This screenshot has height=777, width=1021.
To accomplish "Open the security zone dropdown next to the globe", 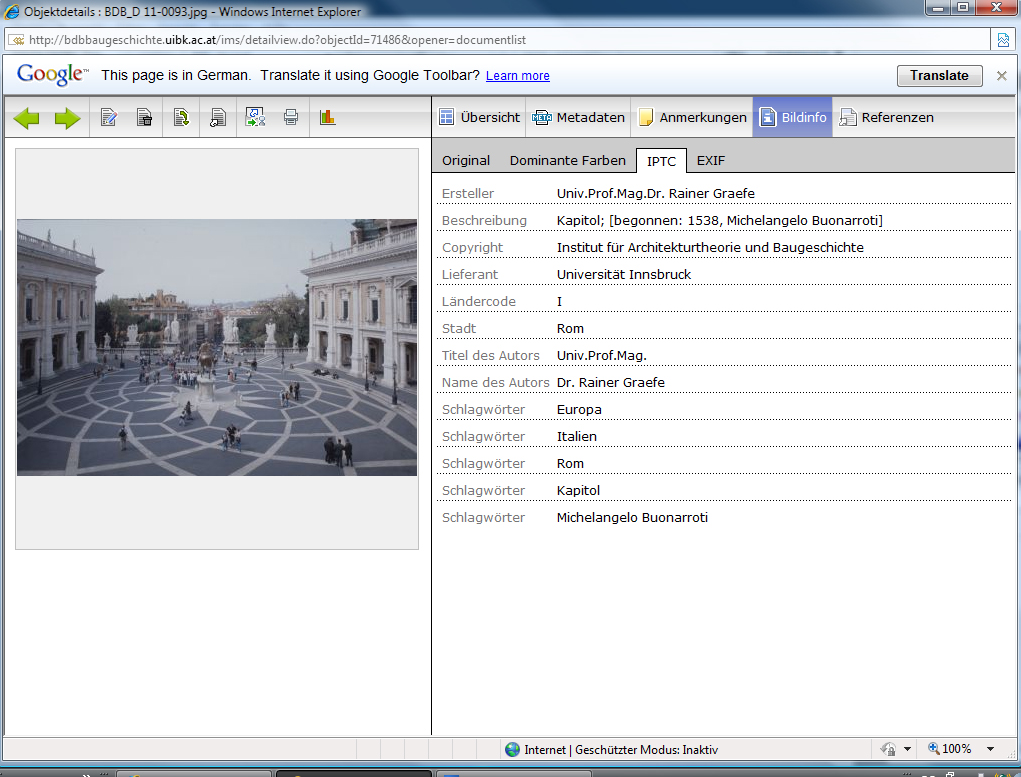I will coord(908,749).
